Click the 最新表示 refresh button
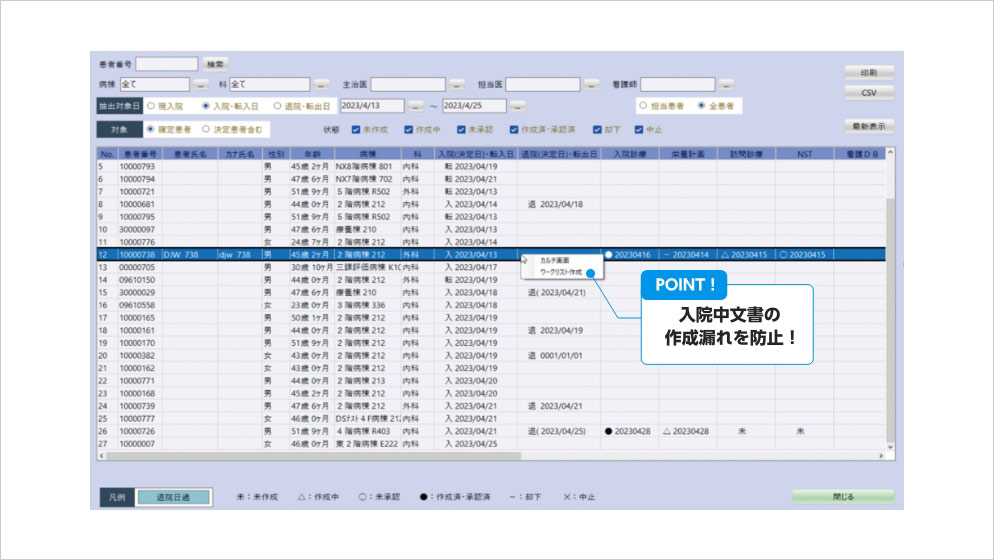Viewport: 994px width, 560px height. point(868,127)
